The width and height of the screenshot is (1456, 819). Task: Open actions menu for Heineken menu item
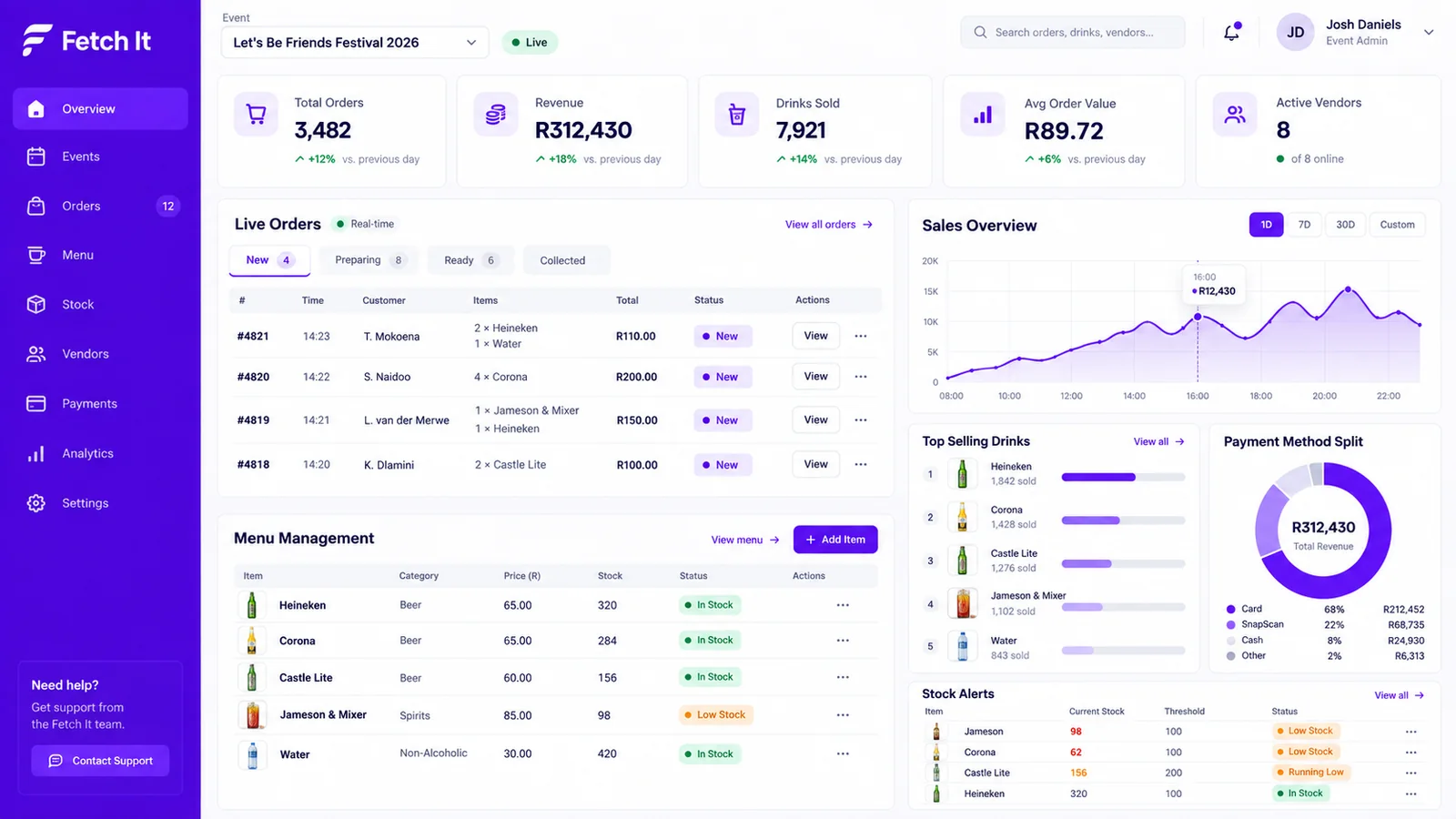tap(843, 605)
